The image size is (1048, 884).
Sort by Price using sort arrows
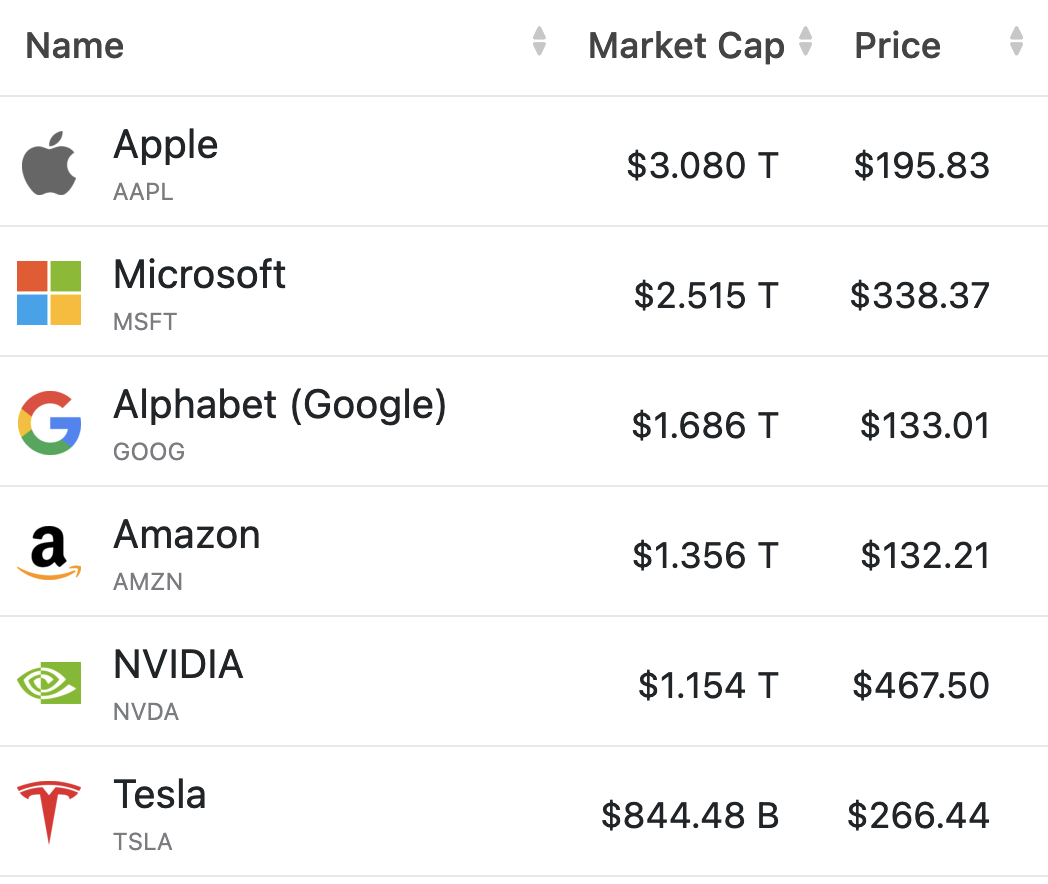(1016, 42)
